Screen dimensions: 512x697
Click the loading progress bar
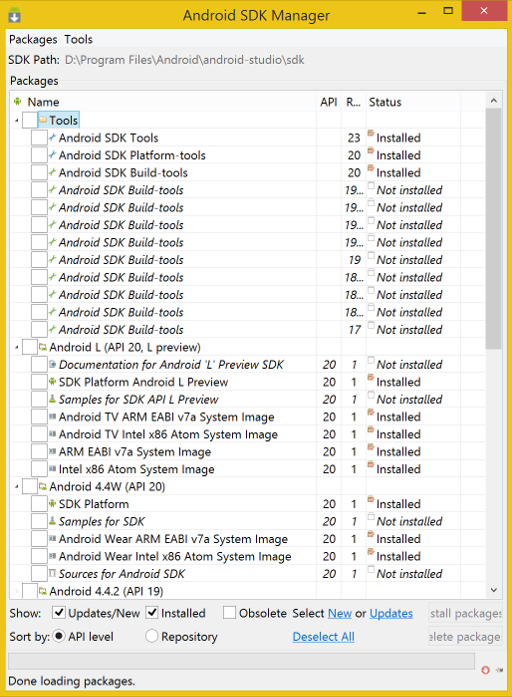click(241, 661)
